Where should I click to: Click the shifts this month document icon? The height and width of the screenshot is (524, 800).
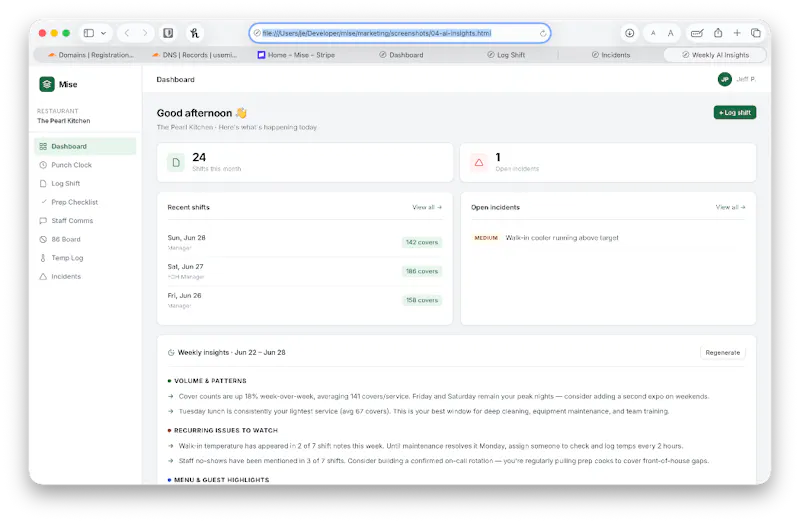[x=176, y=163]
